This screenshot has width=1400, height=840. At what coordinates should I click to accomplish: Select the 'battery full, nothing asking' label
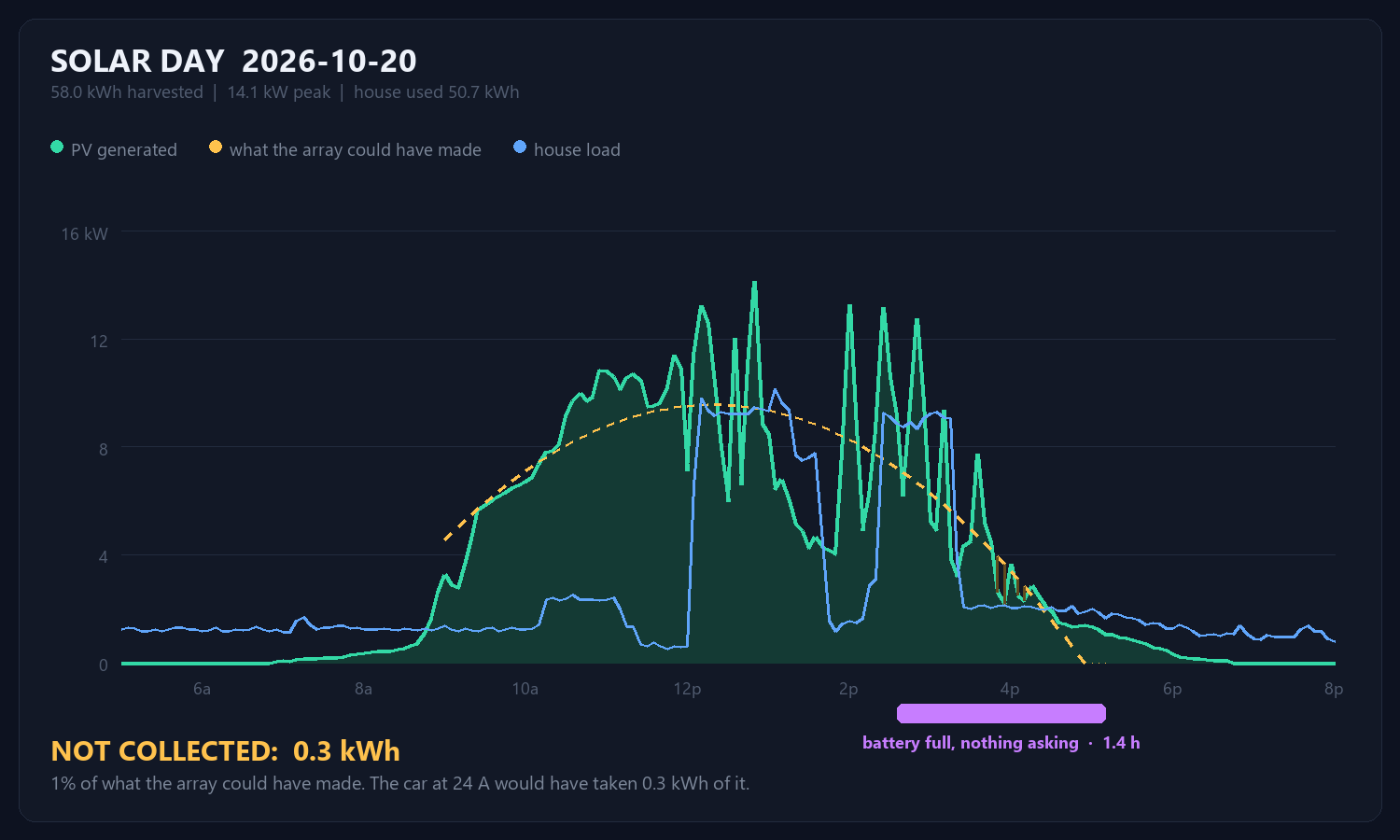[x=971, y=743]
